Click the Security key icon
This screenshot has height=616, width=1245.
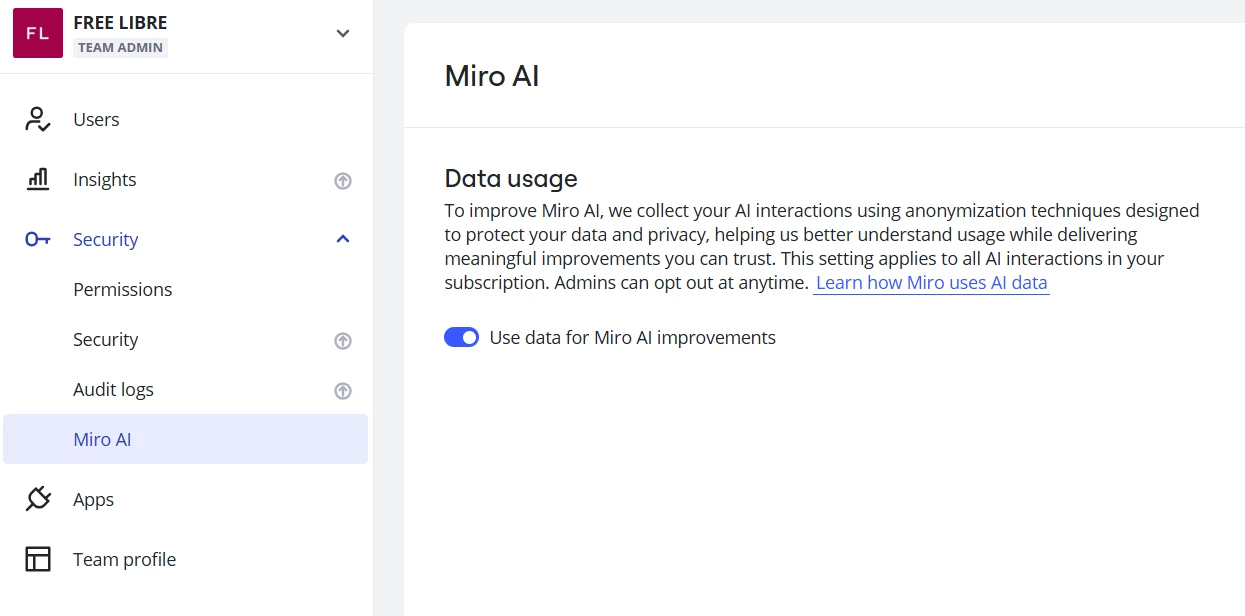click(x=38, y=240)
